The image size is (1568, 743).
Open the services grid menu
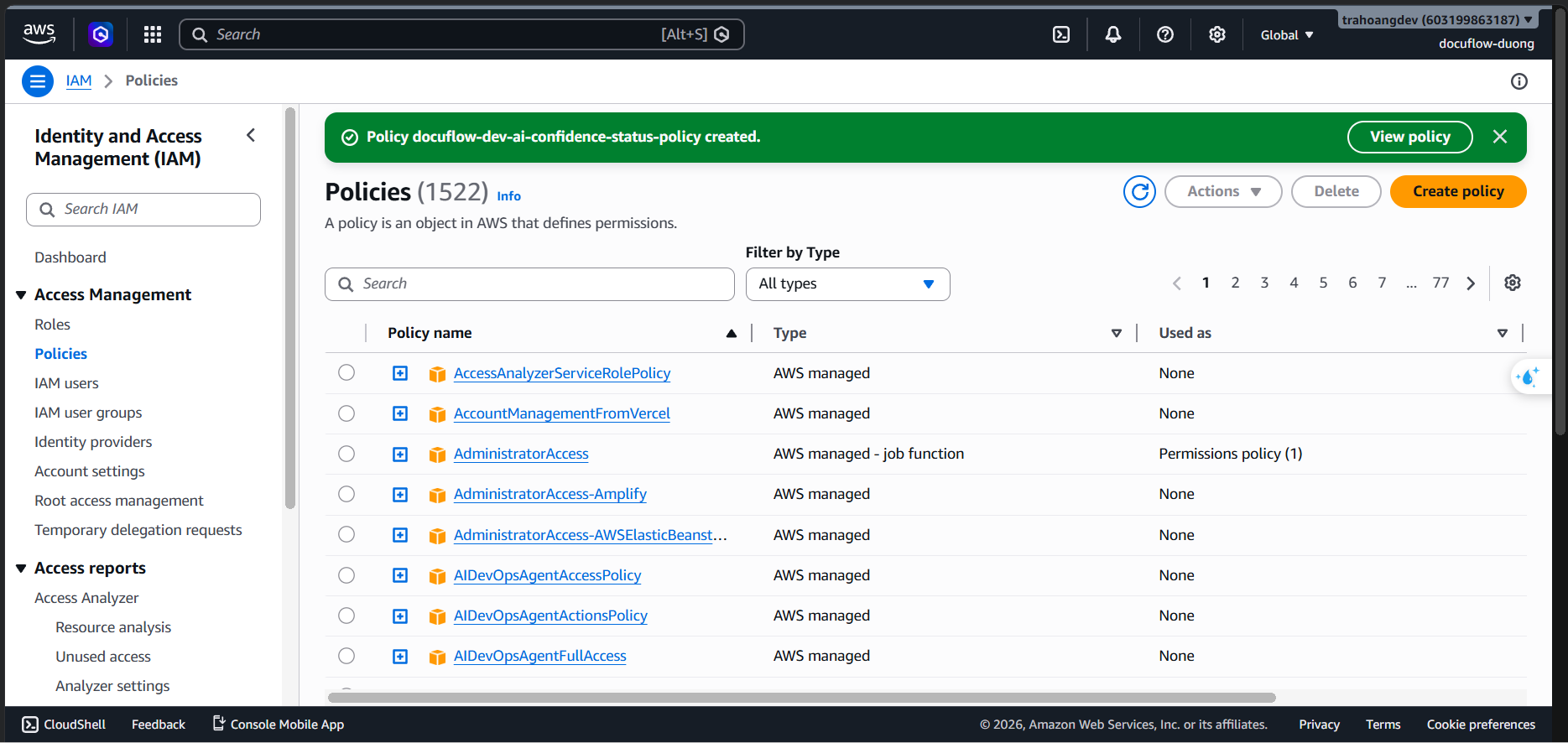point(153,34)
